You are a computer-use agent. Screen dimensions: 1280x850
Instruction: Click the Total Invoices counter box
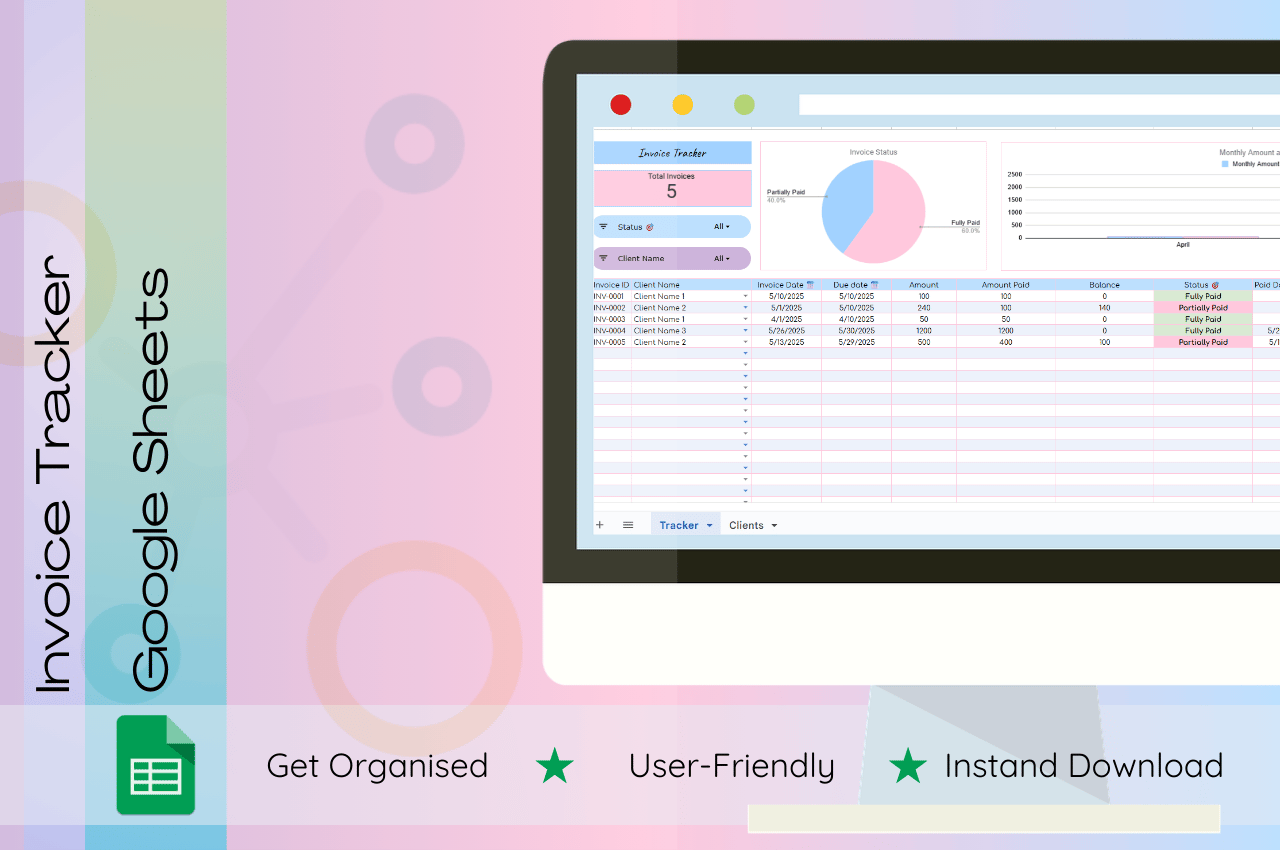[x=672, y=188]
